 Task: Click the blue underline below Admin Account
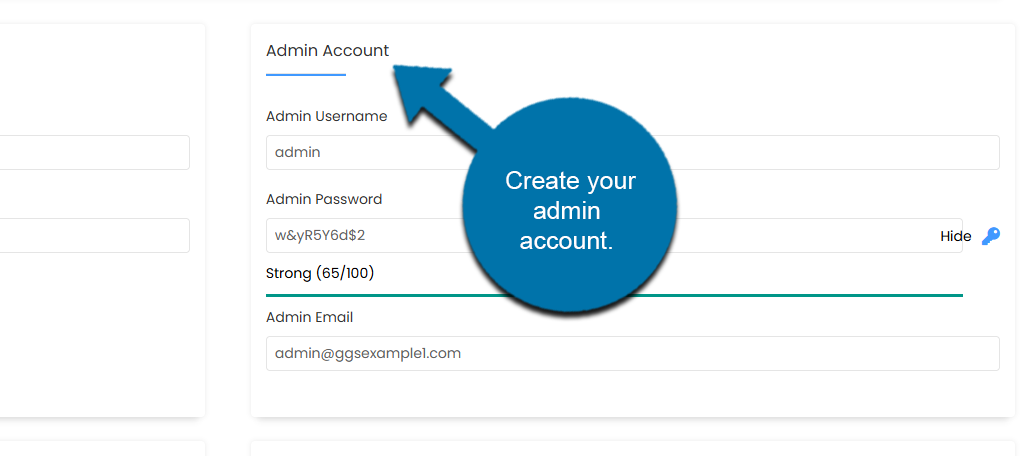tap(305, 74)
